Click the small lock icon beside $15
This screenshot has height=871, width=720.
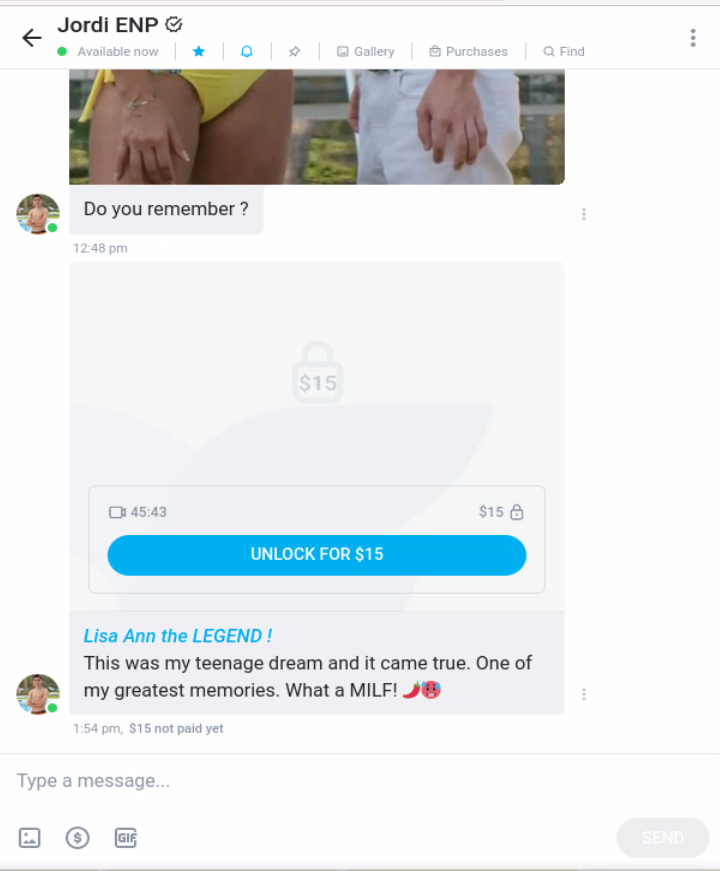point(517,512)
